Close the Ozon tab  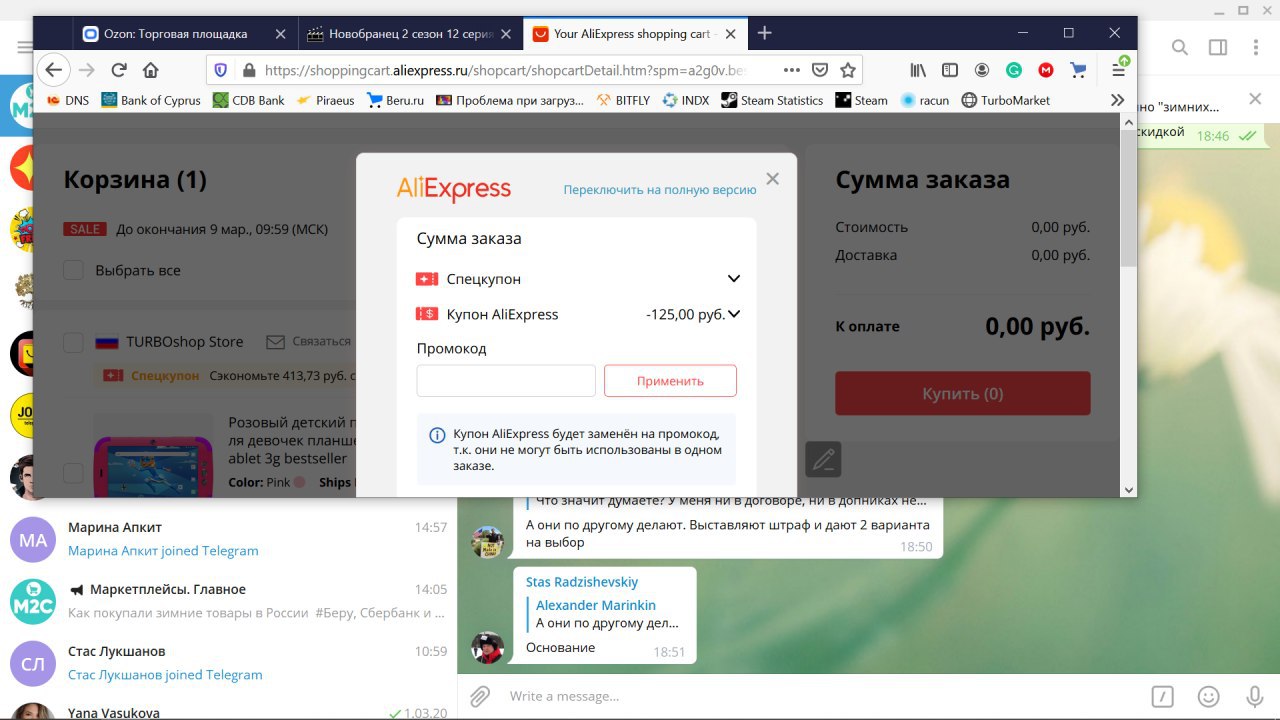[x=280, y=33]
